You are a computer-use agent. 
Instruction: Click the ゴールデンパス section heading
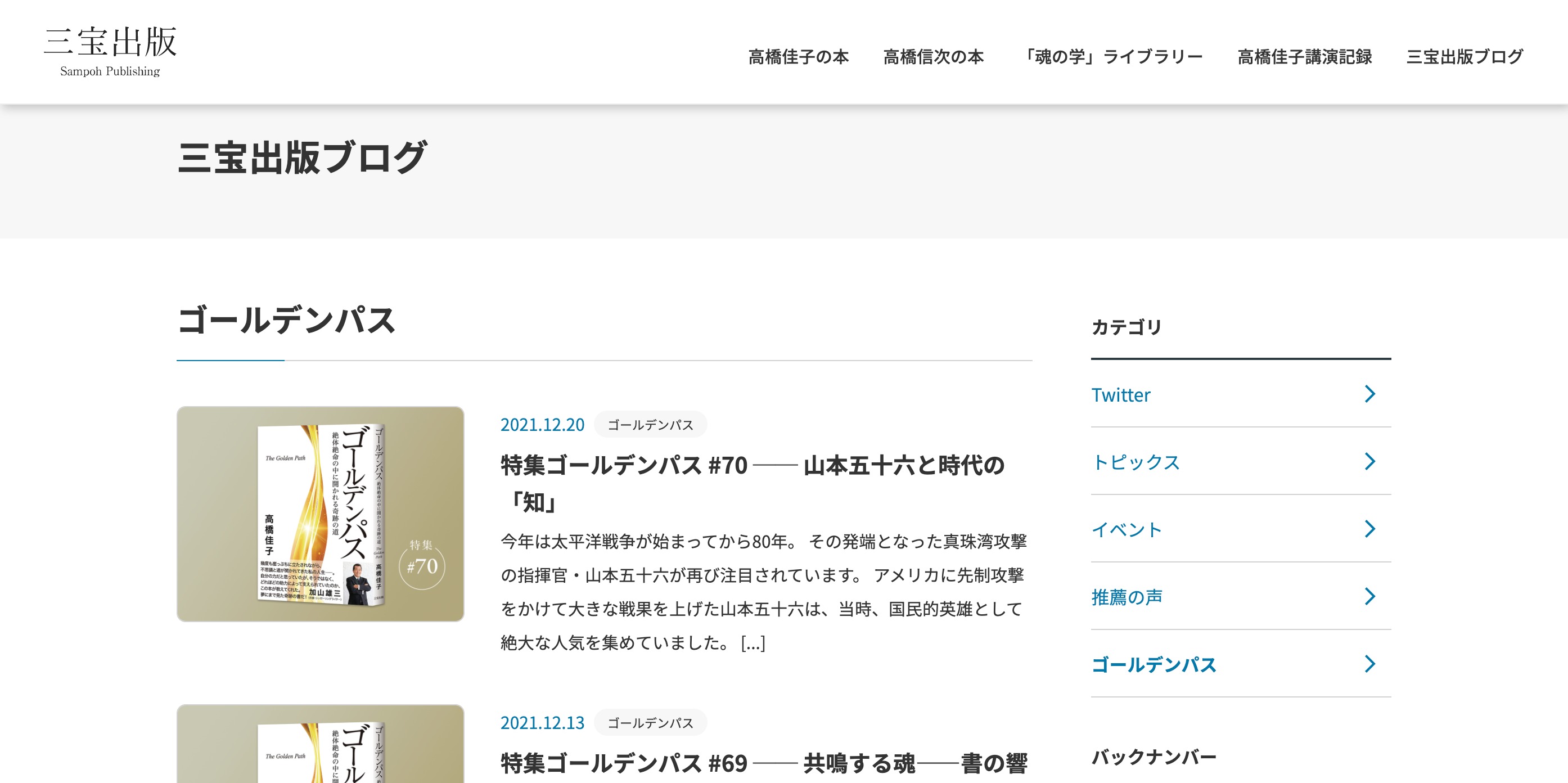click(286, 320)
